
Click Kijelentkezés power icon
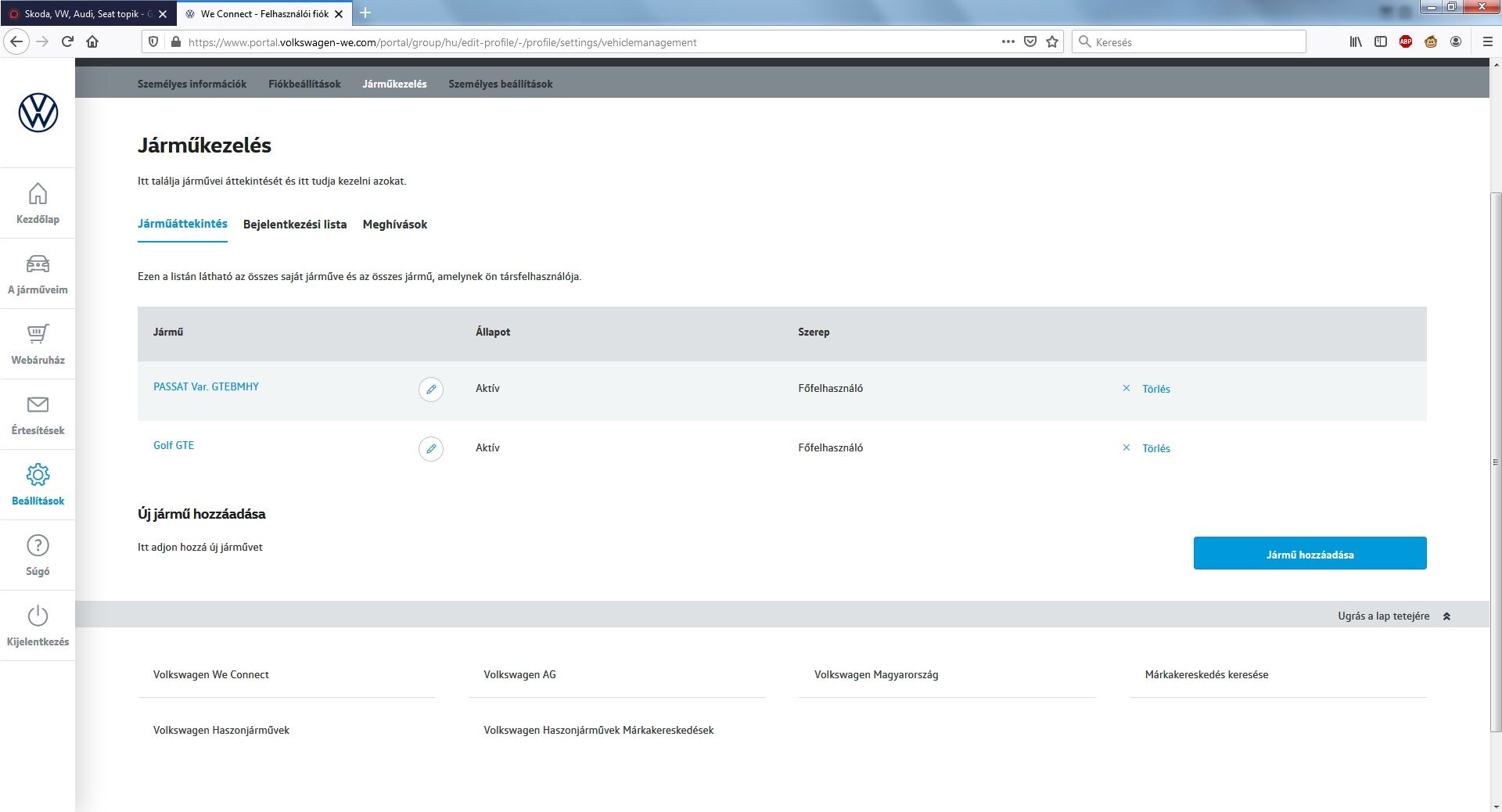[x=38, y=616]
